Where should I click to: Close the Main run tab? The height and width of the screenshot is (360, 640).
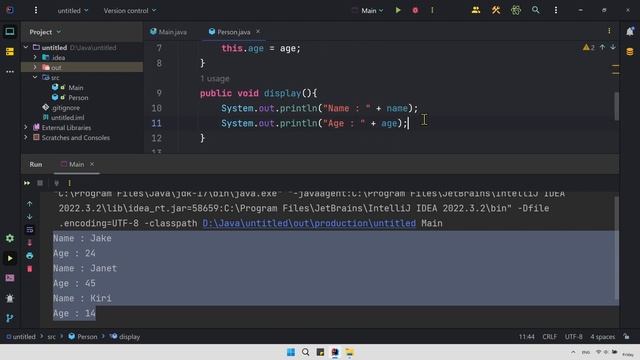tap(92, 164)
